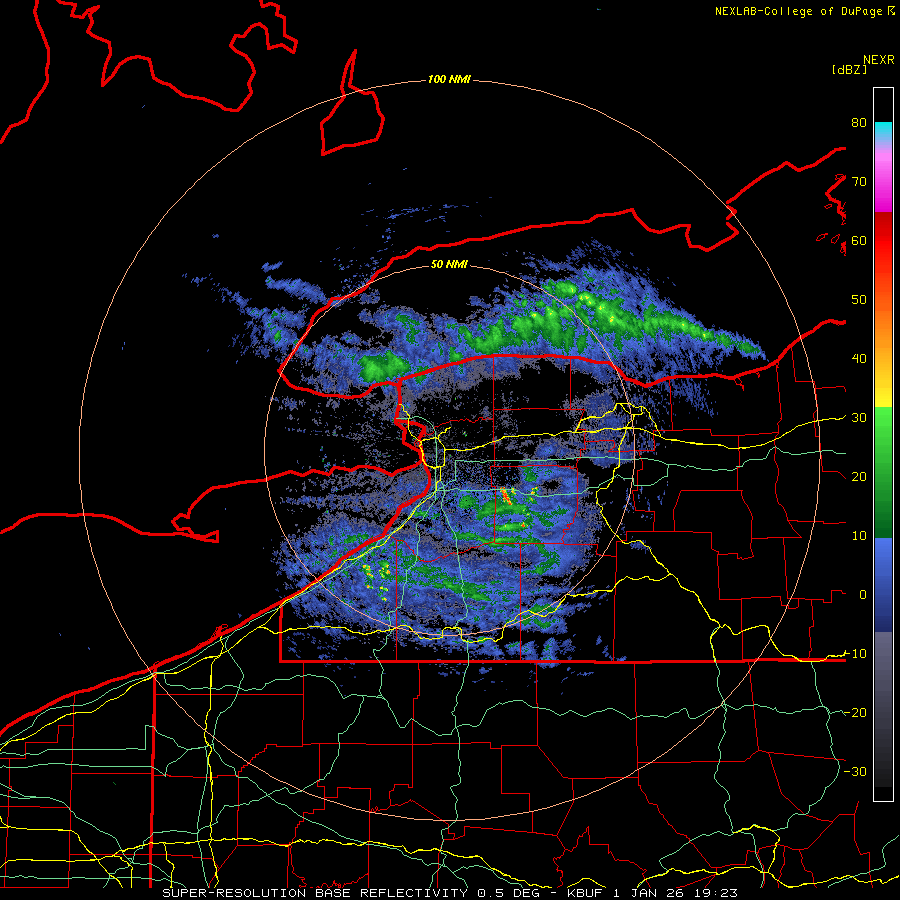Image resolution: width=900 pixels, height=900 pixels.
Task: Click the -10 value on dBZ scale
Action: (x=855, y=654)
